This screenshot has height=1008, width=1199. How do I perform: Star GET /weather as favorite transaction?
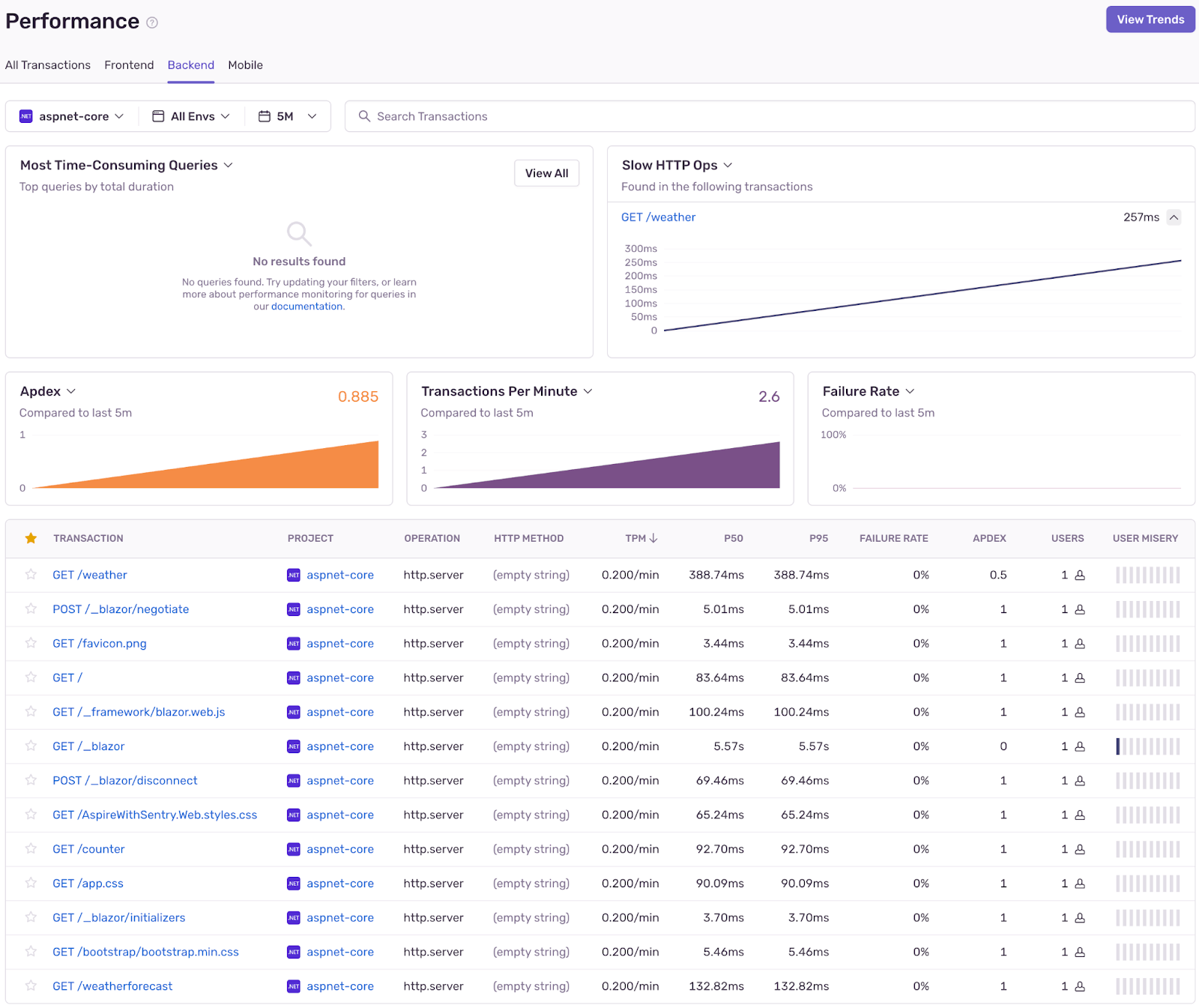31,575
